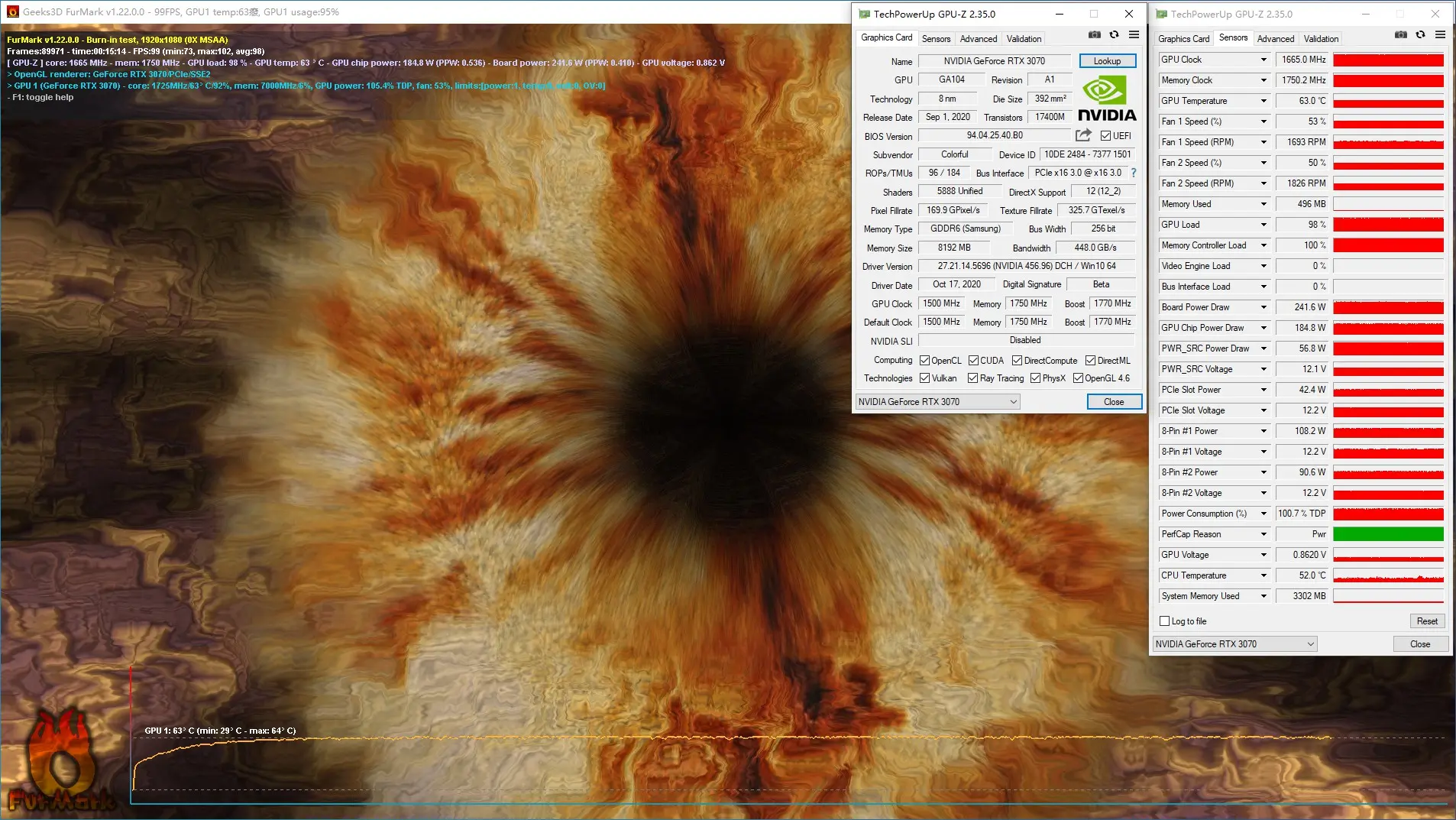Click the BIOS Version field
The image size is (1456, 820).
(995, 135)
